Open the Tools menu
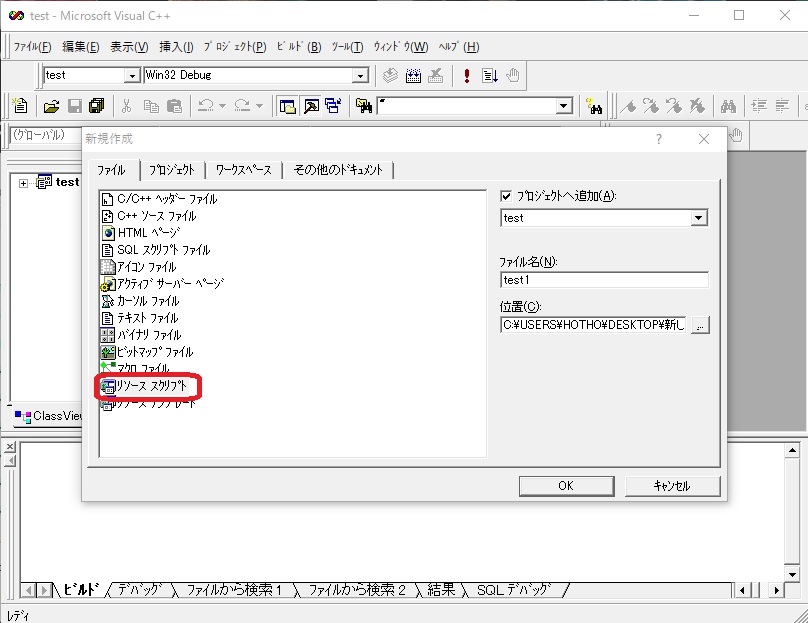Viewport: 808px width, 623px height. coord(347,47)
